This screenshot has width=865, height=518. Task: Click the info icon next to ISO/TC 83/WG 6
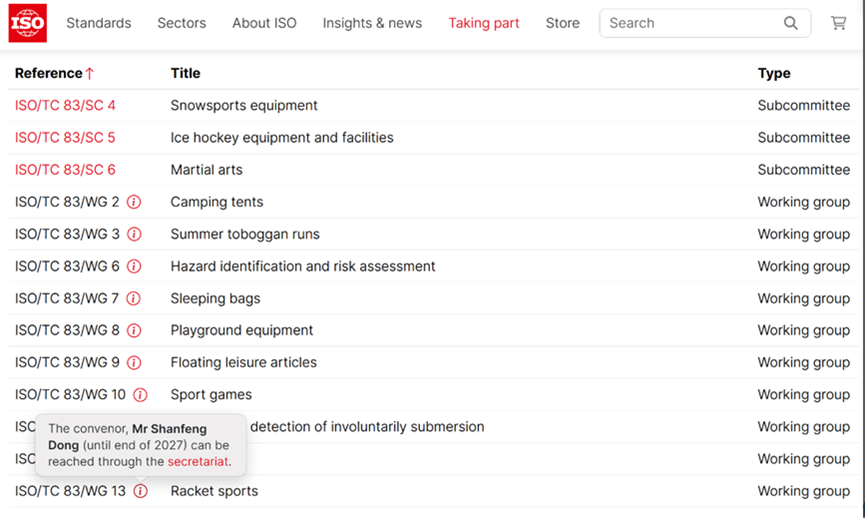coord(134,266)
